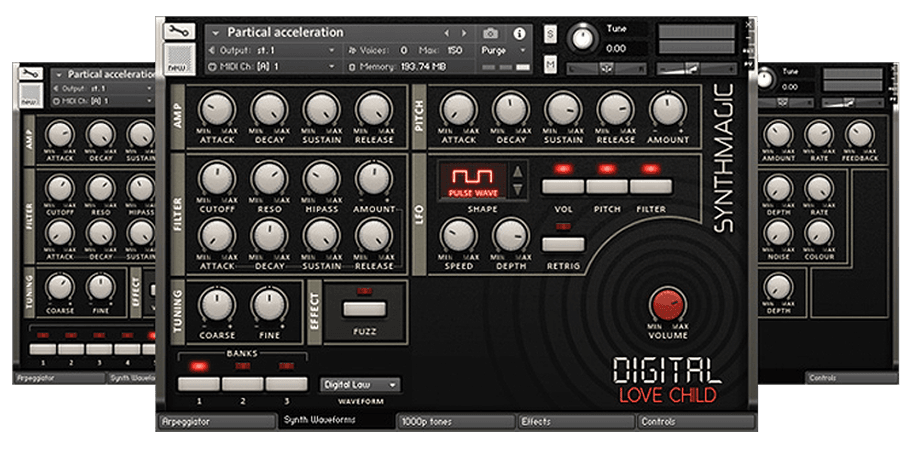Switch to the Arpeggiator tab
Screen dimensions: 911x450
(x=217, y=422)
